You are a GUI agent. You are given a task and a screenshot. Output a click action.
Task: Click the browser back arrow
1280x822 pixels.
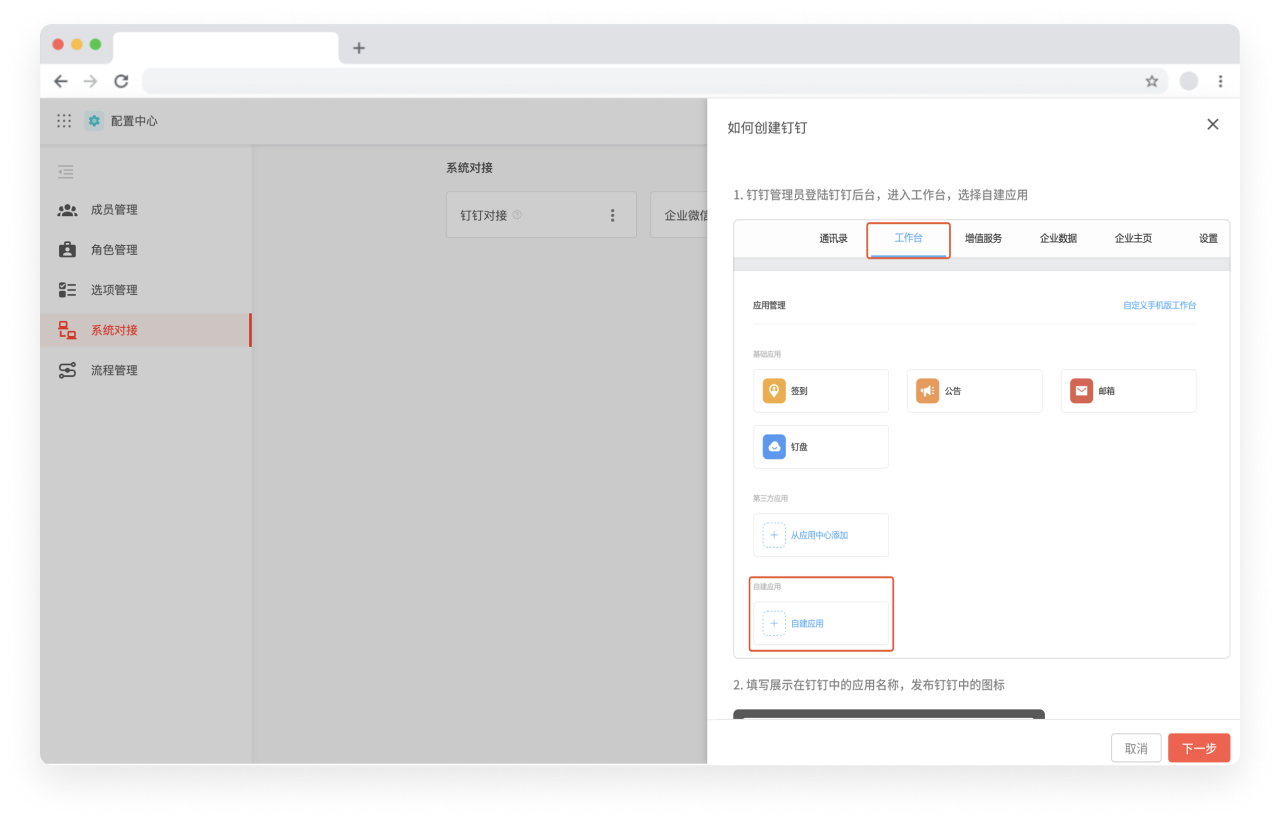point(61,81)
